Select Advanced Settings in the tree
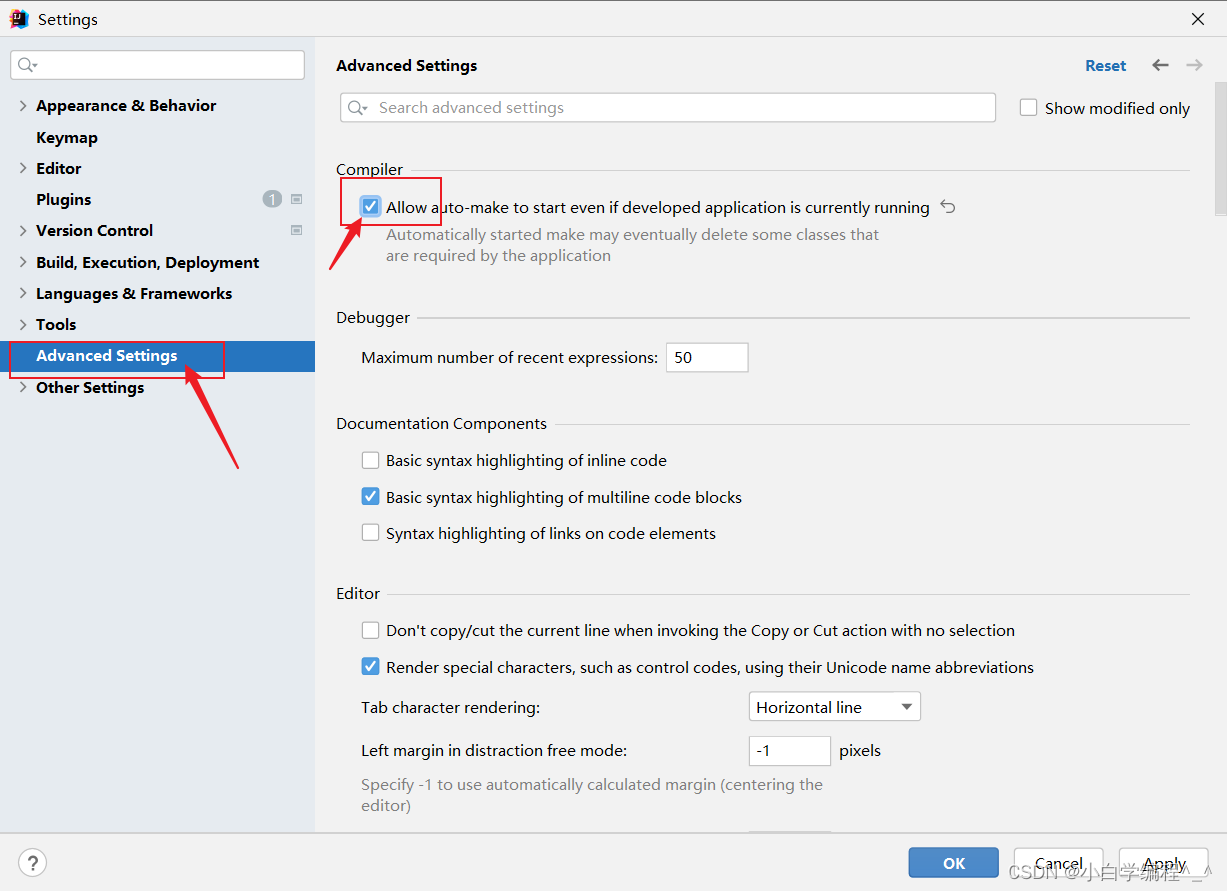Image resolution: width=1227 pixels, height=891 pixels. (107, 356)
